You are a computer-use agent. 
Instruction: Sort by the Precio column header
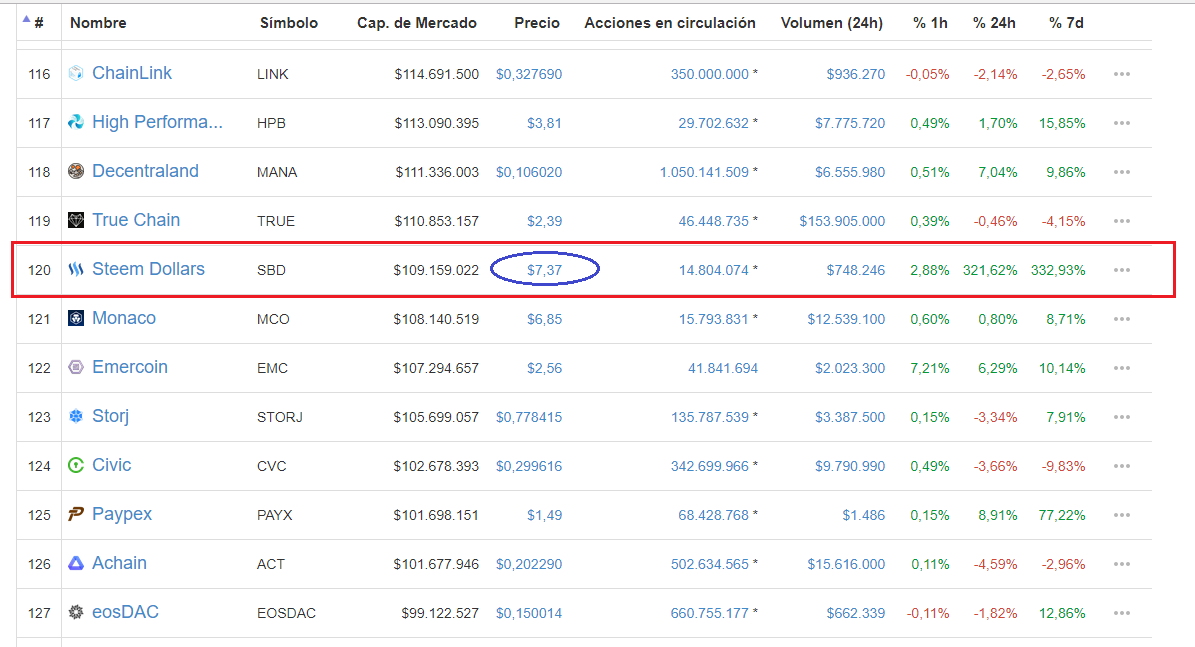[x=537, y=23]
